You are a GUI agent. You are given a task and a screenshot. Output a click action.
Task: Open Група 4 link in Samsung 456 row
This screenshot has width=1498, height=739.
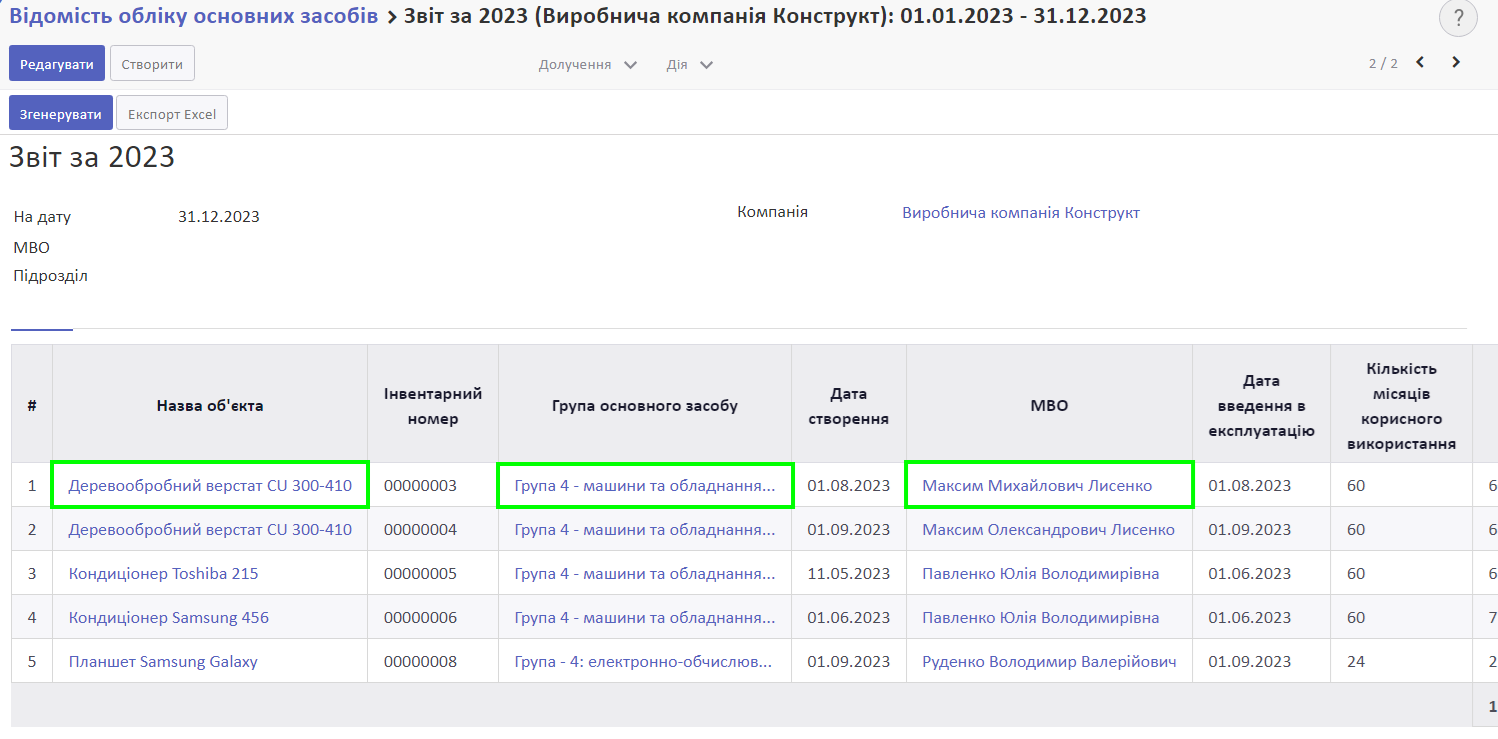[645, 618]
